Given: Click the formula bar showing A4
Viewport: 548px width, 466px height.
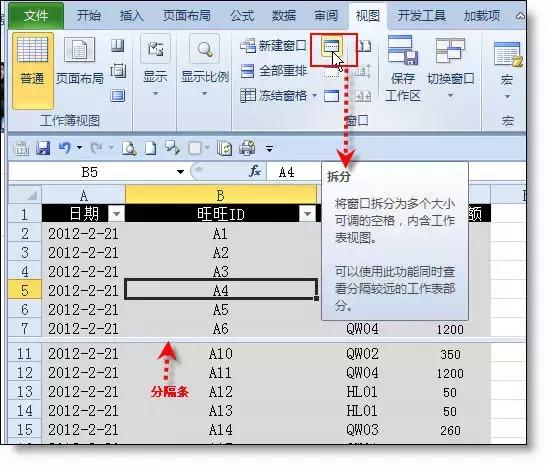Looking at the screenshot, I should tap(294, 172).
